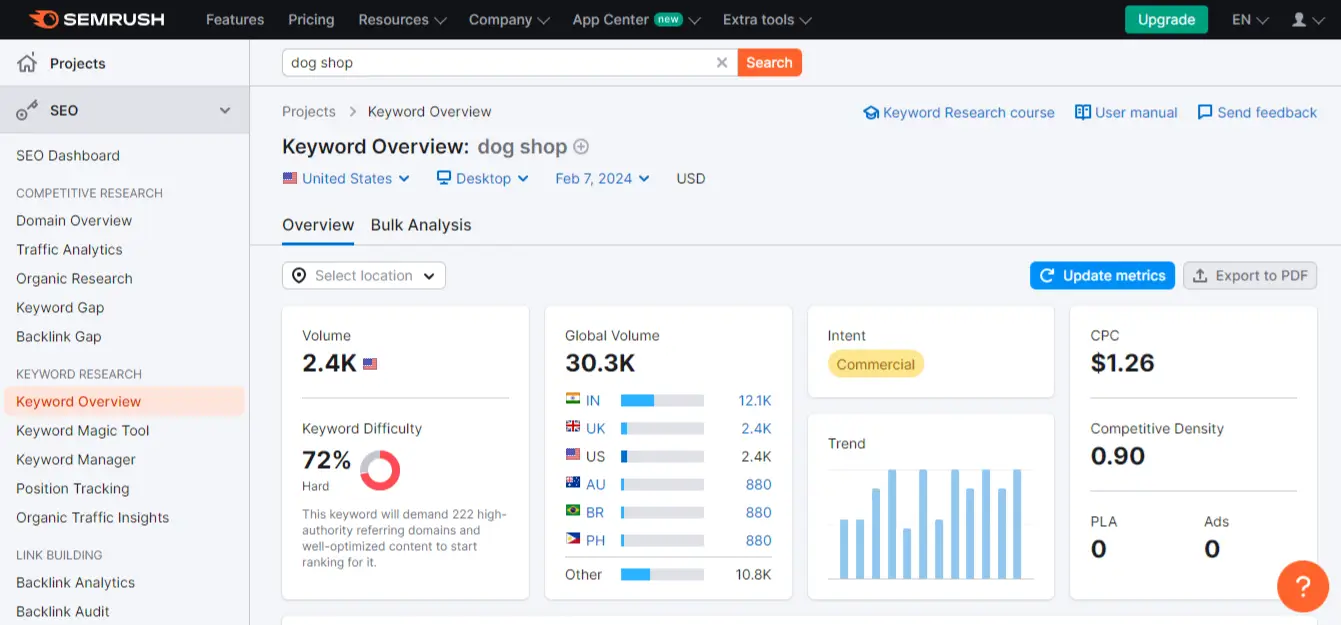The width and height of the screenshot is (1341, 625).
Task: Open the Features menu item
Action: (x=233, y=19)
